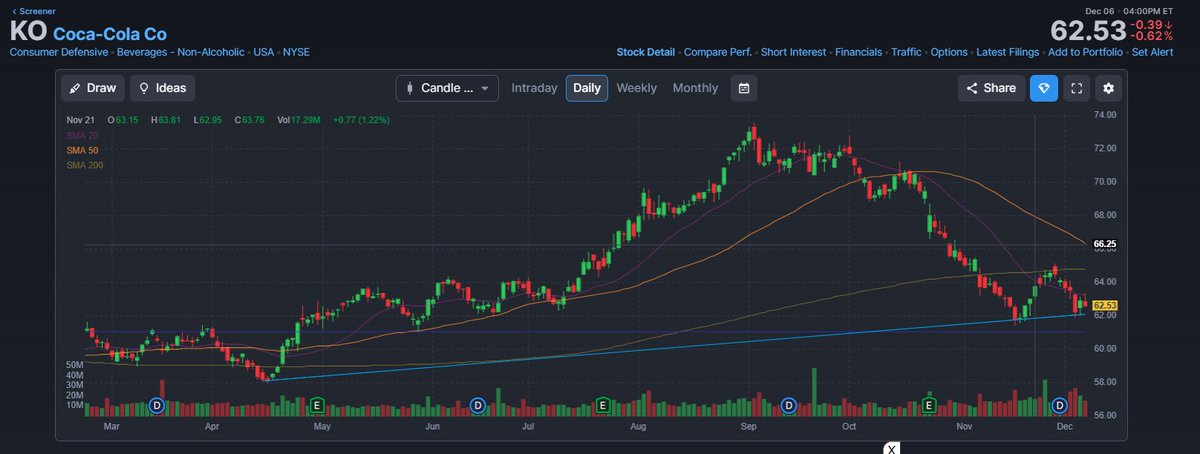The image size is (1200, 454).
Task: Open the Financials page
Action: [x=859, y=51]
